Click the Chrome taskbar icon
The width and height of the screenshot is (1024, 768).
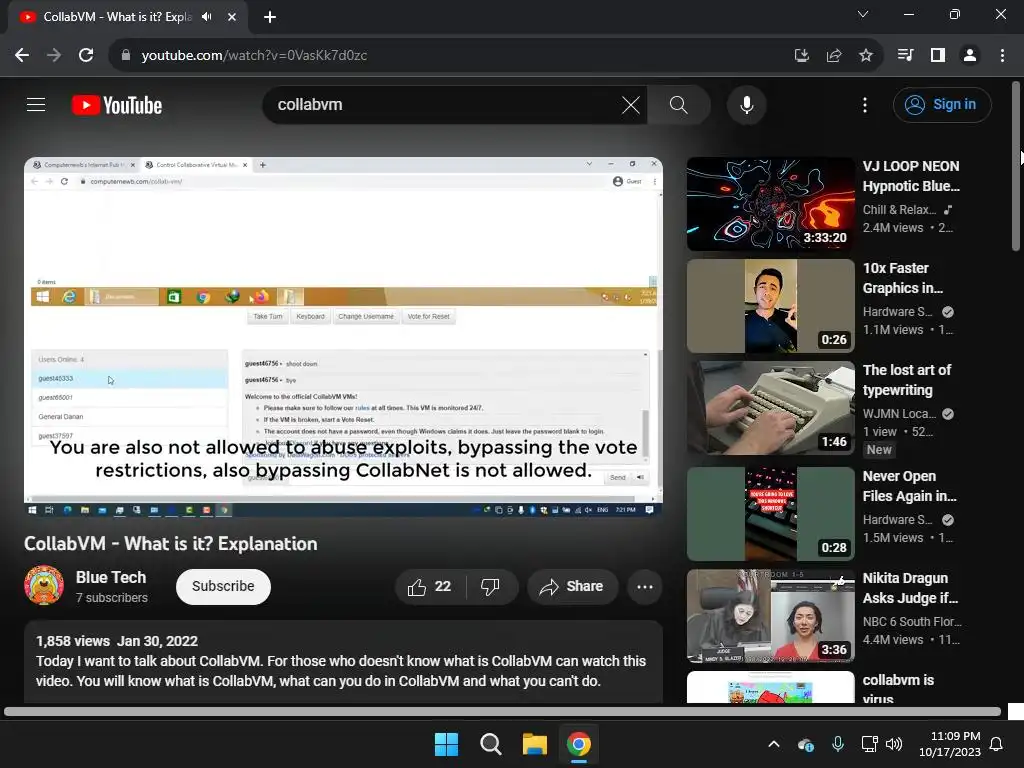(x=579, y=744)
